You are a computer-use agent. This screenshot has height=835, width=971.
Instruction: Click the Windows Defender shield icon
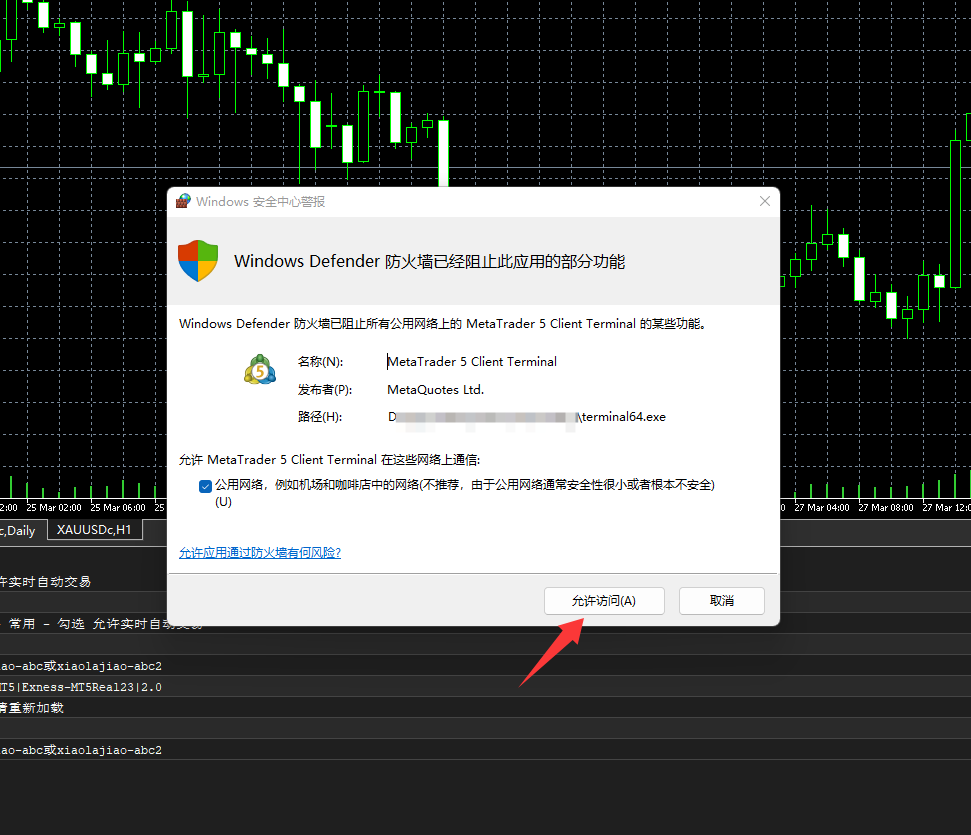tap(198, 261)
